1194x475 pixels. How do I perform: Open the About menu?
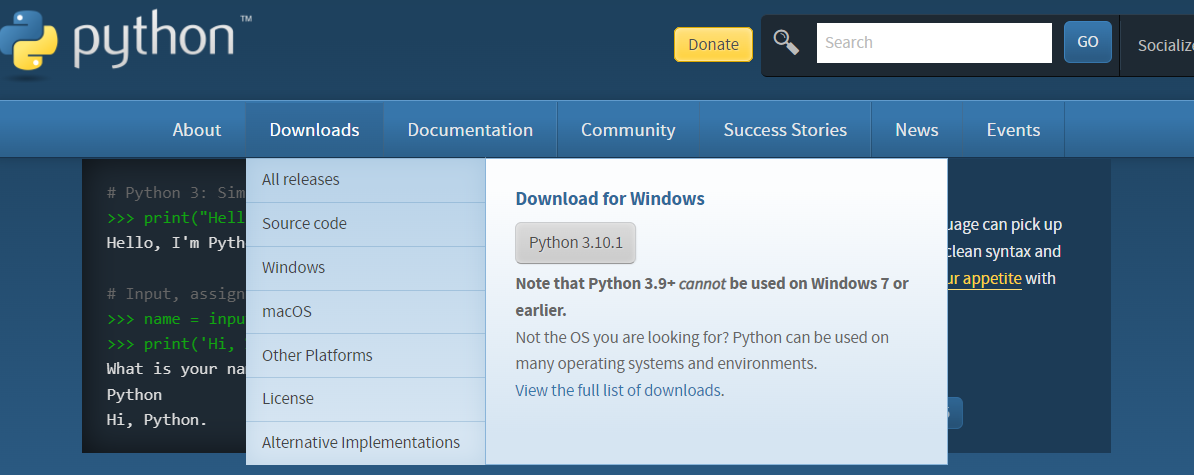196,129
